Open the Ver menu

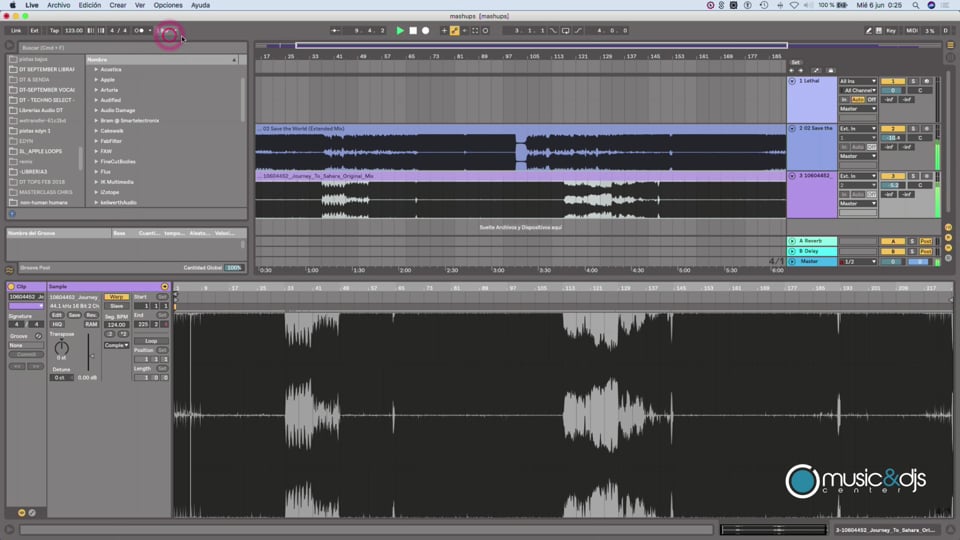(140, 5)
